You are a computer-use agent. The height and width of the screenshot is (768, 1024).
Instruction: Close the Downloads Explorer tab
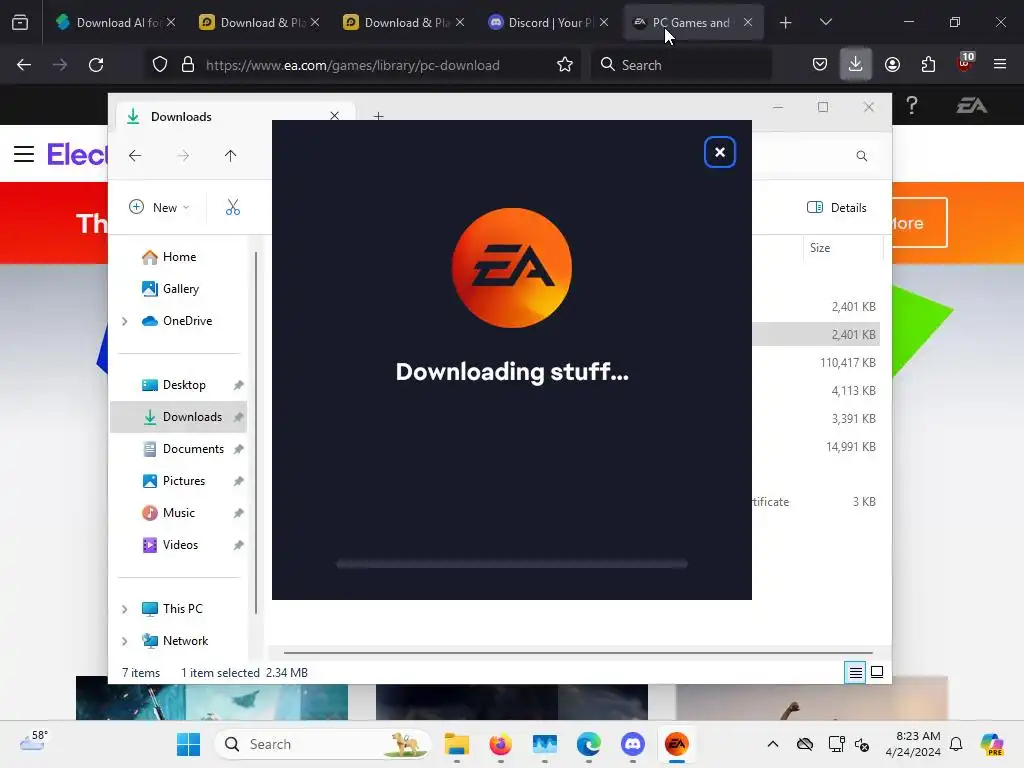(334, 116)
